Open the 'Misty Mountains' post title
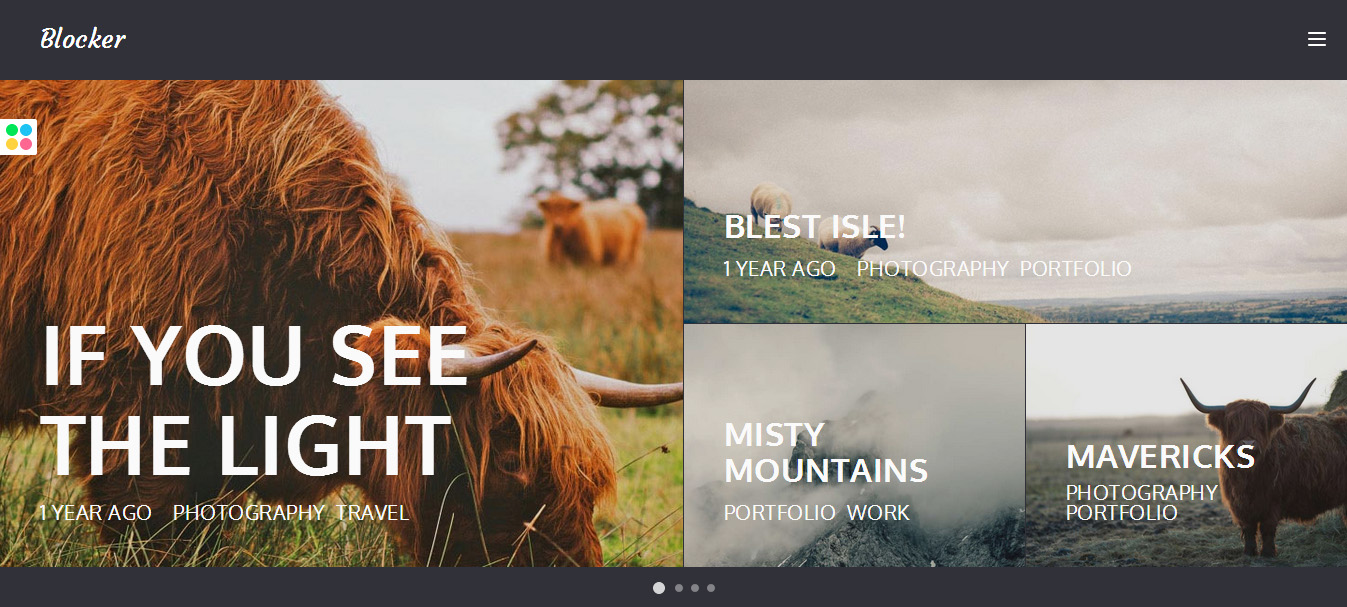The image size is (1347, 607). 826,452
